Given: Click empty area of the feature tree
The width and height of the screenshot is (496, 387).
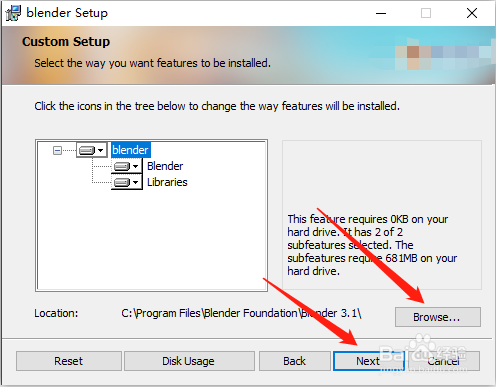Looking at the screenshot, I should coord(152,240).
